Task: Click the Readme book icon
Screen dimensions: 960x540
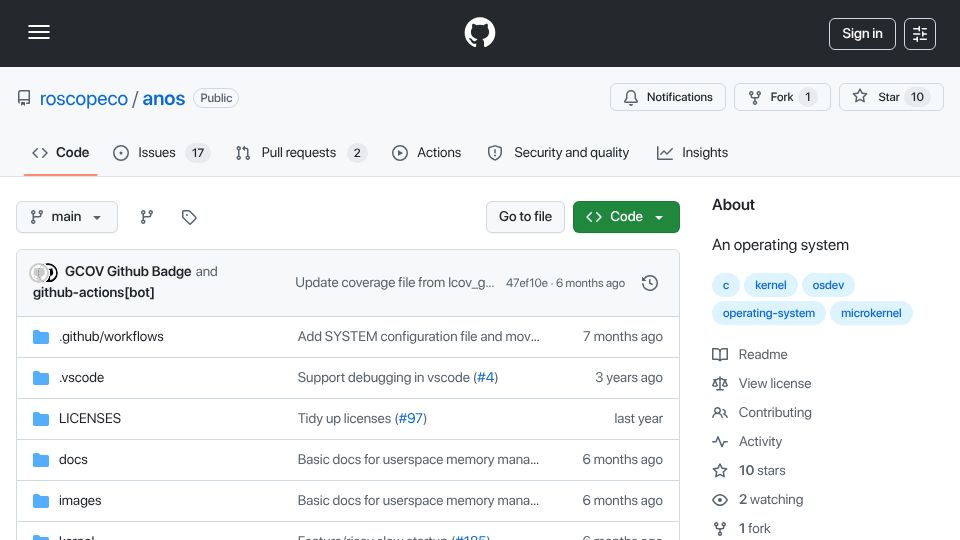Action: 720,354
